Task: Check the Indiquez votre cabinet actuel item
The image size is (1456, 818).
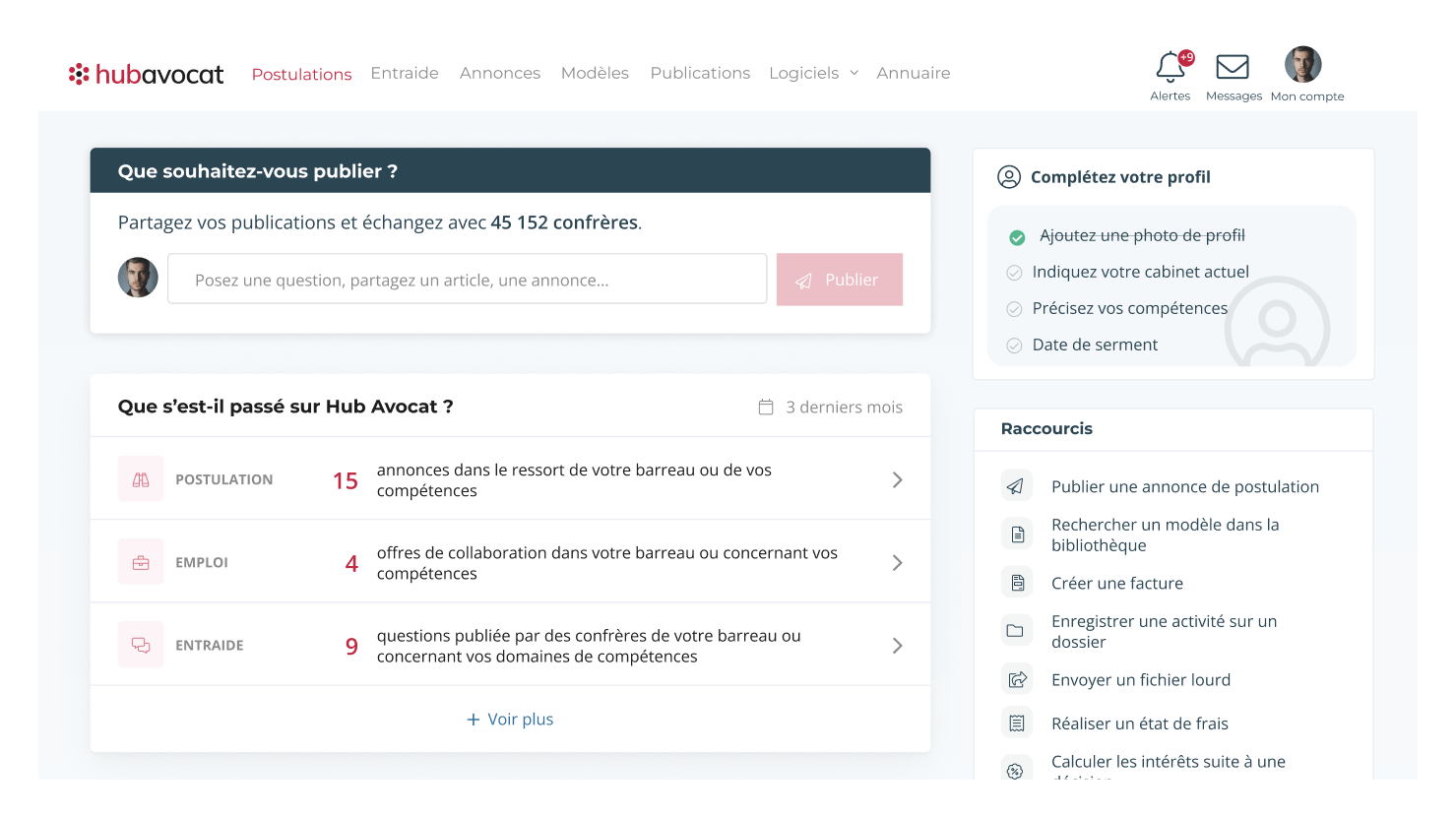Action: click(x=1014, y=272)
